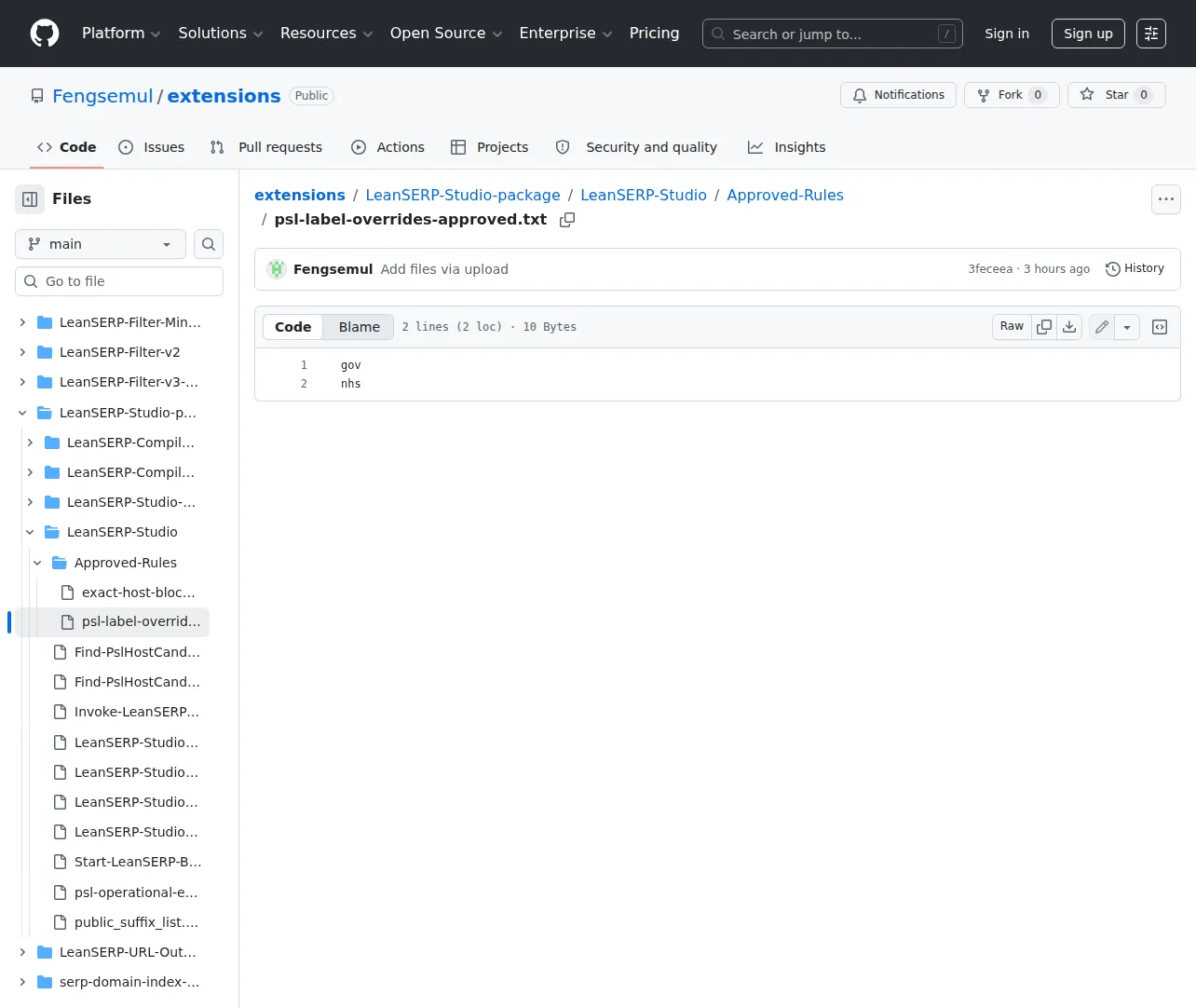Viewport: 1196px width, 1008px height.
Task: Download the raw file icon
Action: 1069,327
